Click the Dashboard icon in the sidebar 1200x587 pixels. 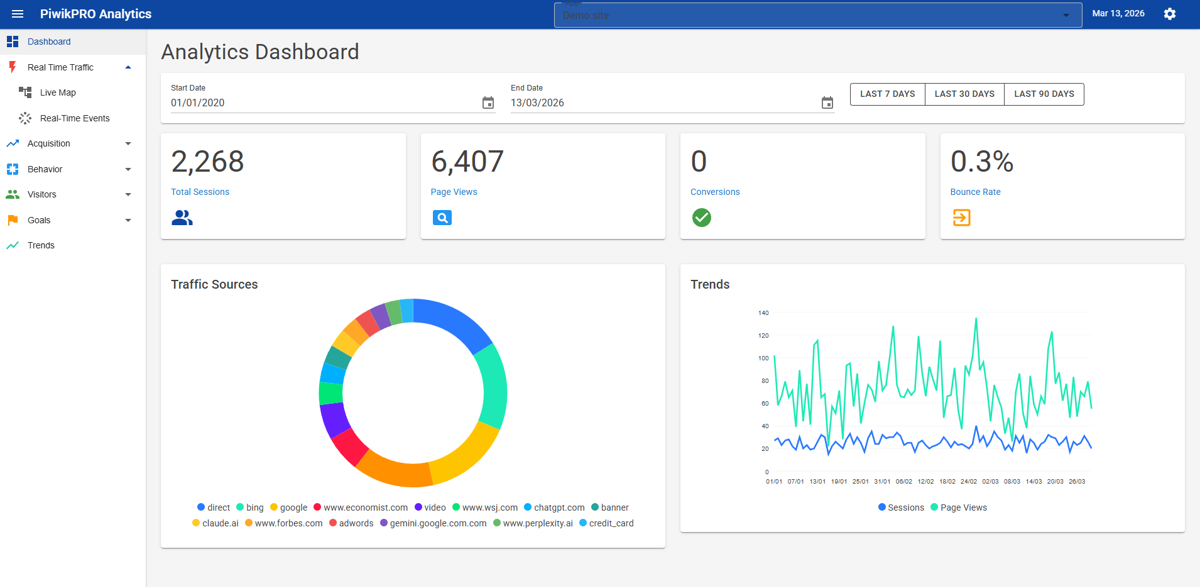tap(13, 42)
